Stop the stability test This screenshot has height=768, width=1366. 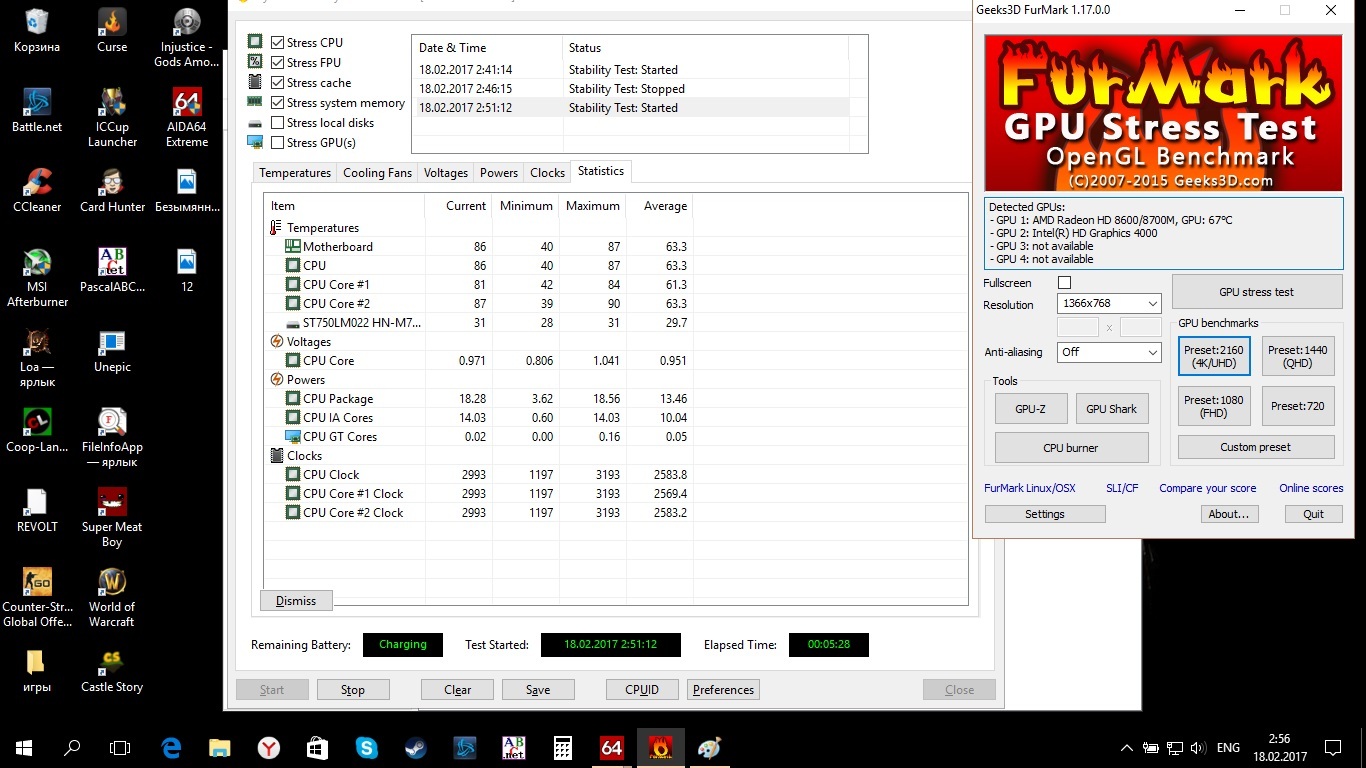tap(353, 690)
